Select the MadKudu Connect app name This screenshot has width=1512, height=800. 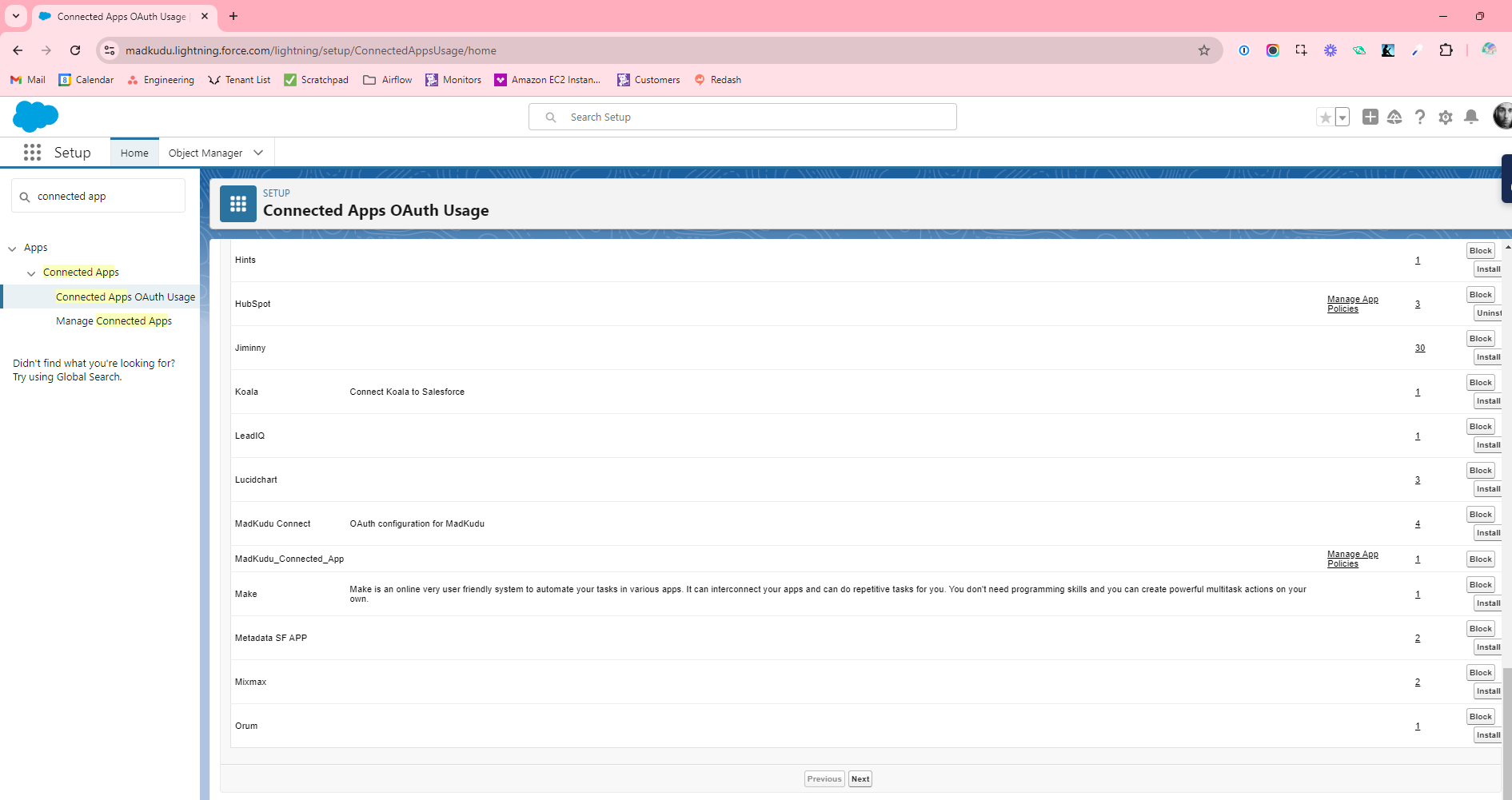(x=273, y=523)
